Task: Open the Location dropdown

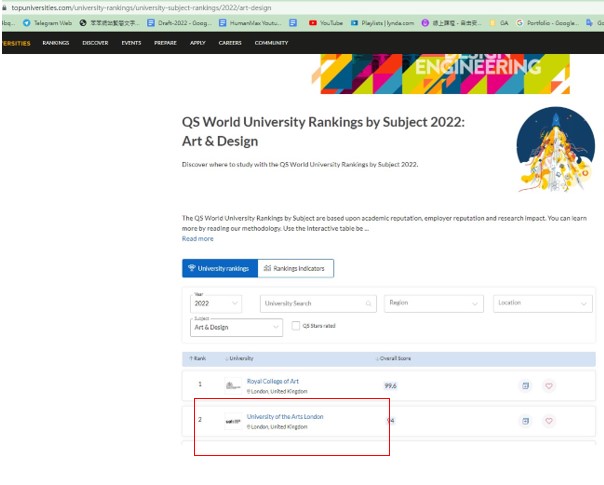Action: pos(542,304)
